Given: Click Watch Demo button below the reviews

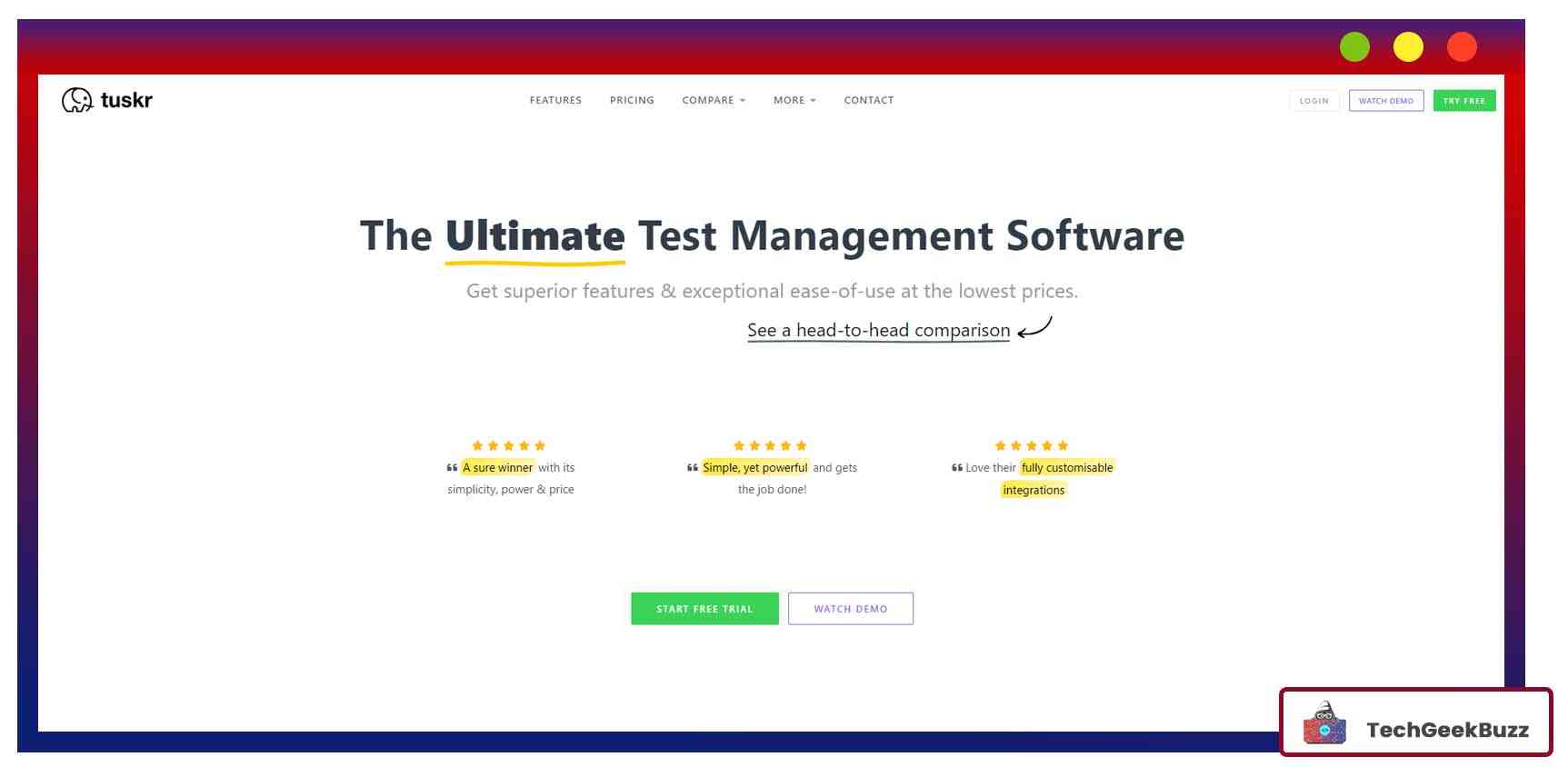Looking at the screenshot, I should pos(850,609).
